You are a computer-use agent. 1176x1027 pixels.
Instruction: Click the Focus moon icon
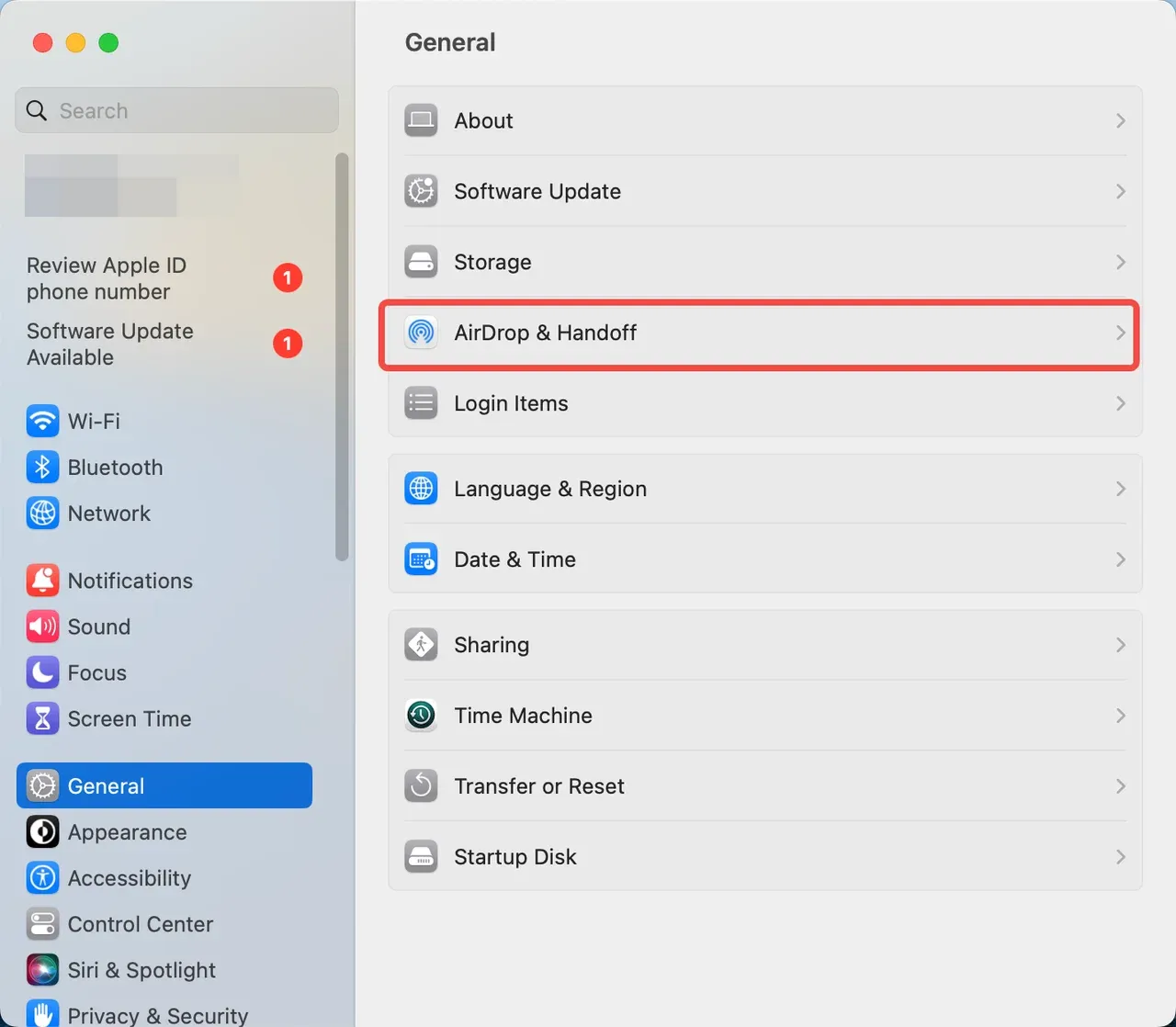tap(42, 672)
